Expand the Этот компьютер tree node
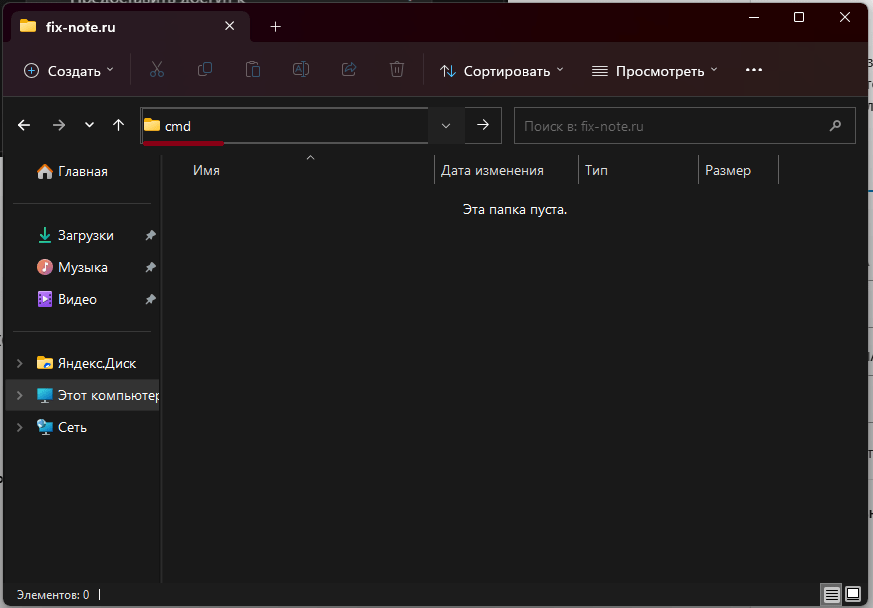This screenshot has height=608, width=873. (x=19, y=395)
